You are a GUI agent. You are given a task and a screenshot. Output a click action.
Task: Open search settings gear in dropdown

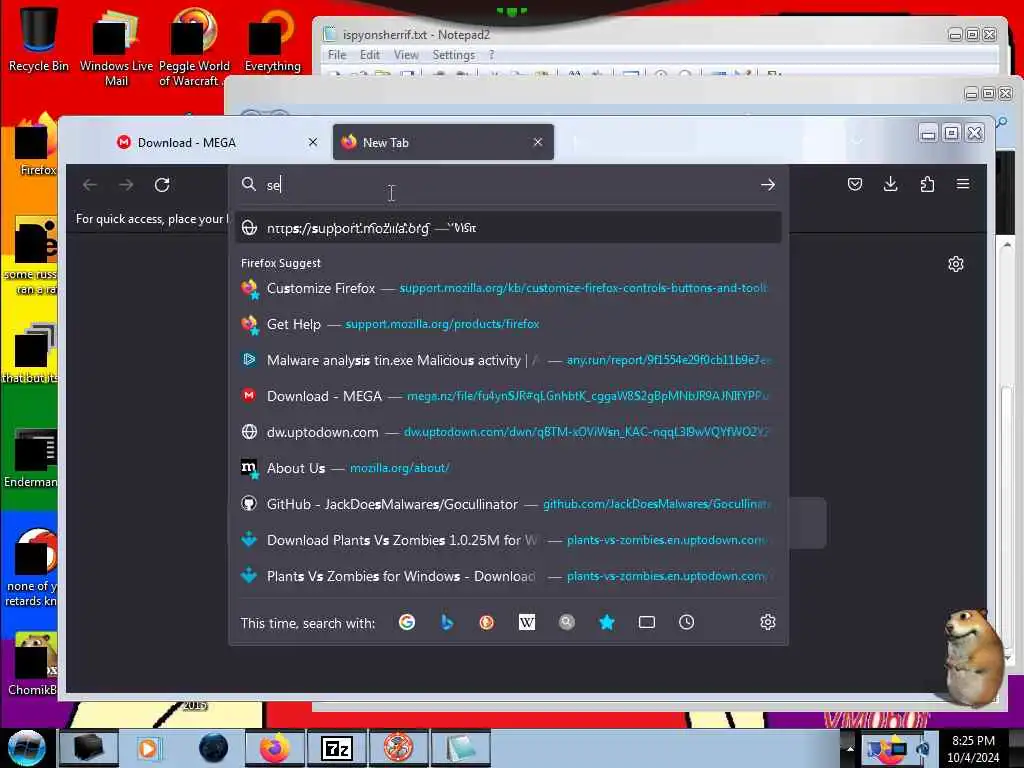click(x=768, y=622)
